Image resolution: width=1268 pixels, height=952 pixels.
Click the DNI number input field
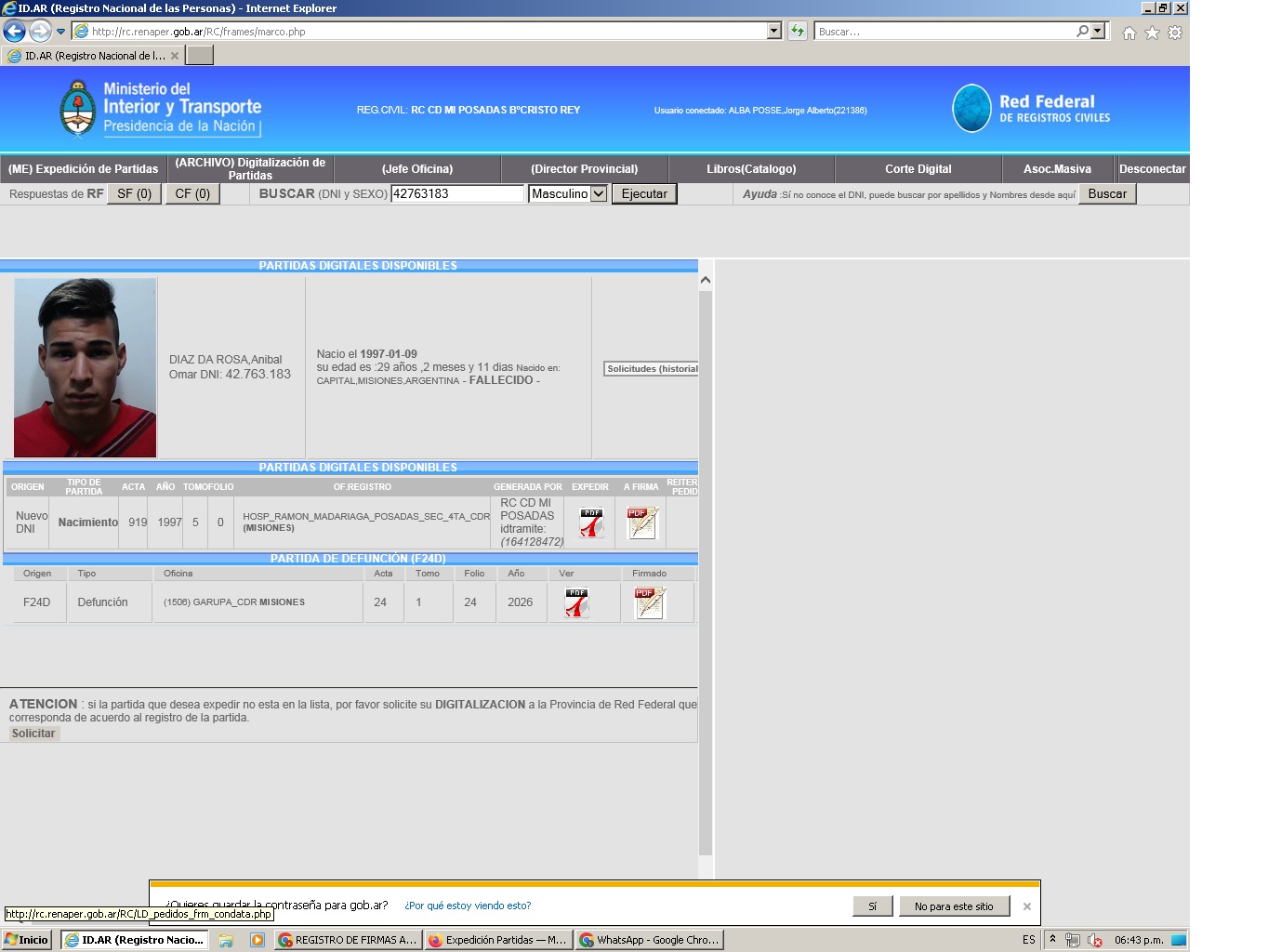(456, 194)
